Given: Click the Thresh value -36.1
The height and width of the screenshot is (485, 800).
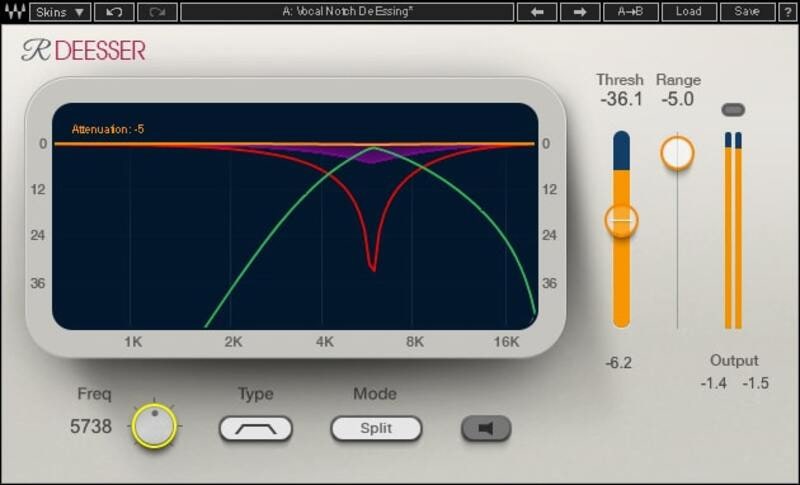Looking at the screenshot, I should [x=620, y=100].
